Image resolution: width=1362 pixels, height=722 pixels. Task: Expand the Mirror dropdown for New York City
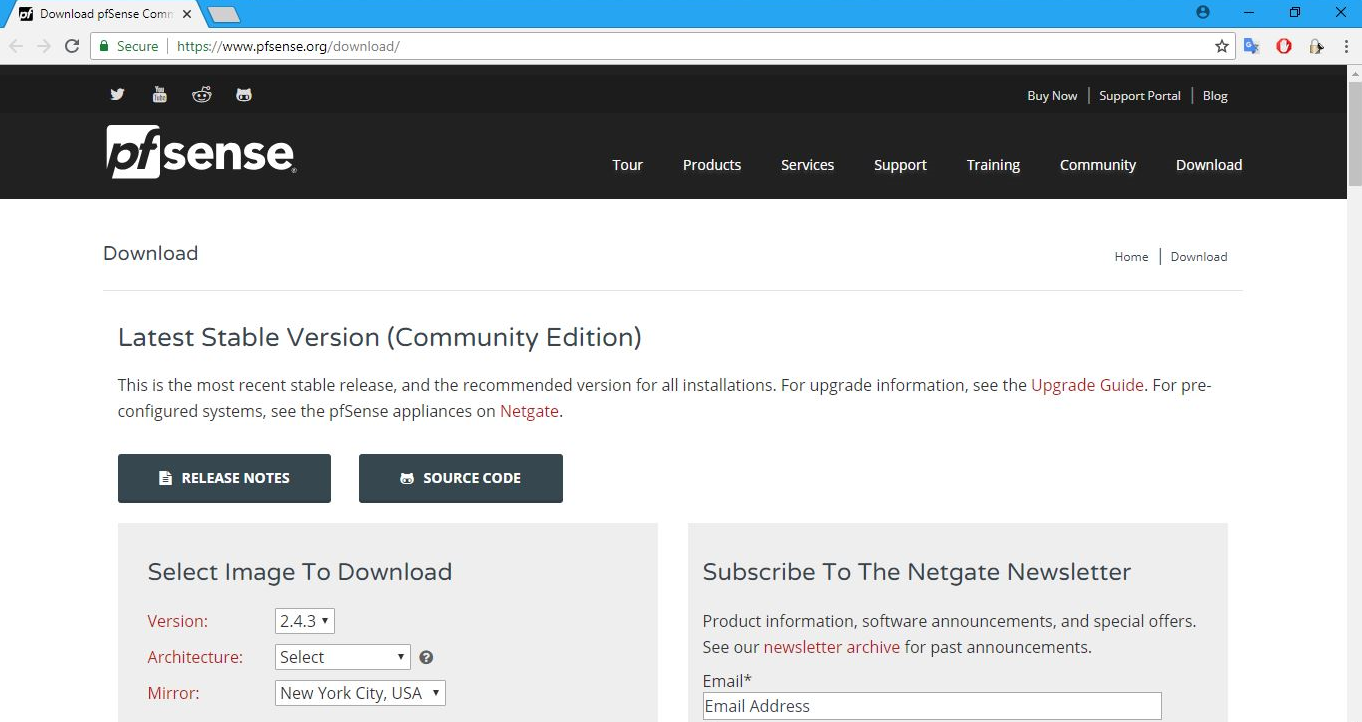pyautogui.click(x=359, y=693)
